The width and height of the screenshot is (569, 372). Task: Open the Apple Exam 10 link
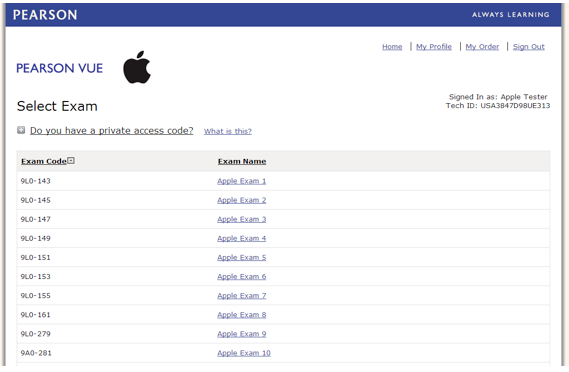point(244,353)
